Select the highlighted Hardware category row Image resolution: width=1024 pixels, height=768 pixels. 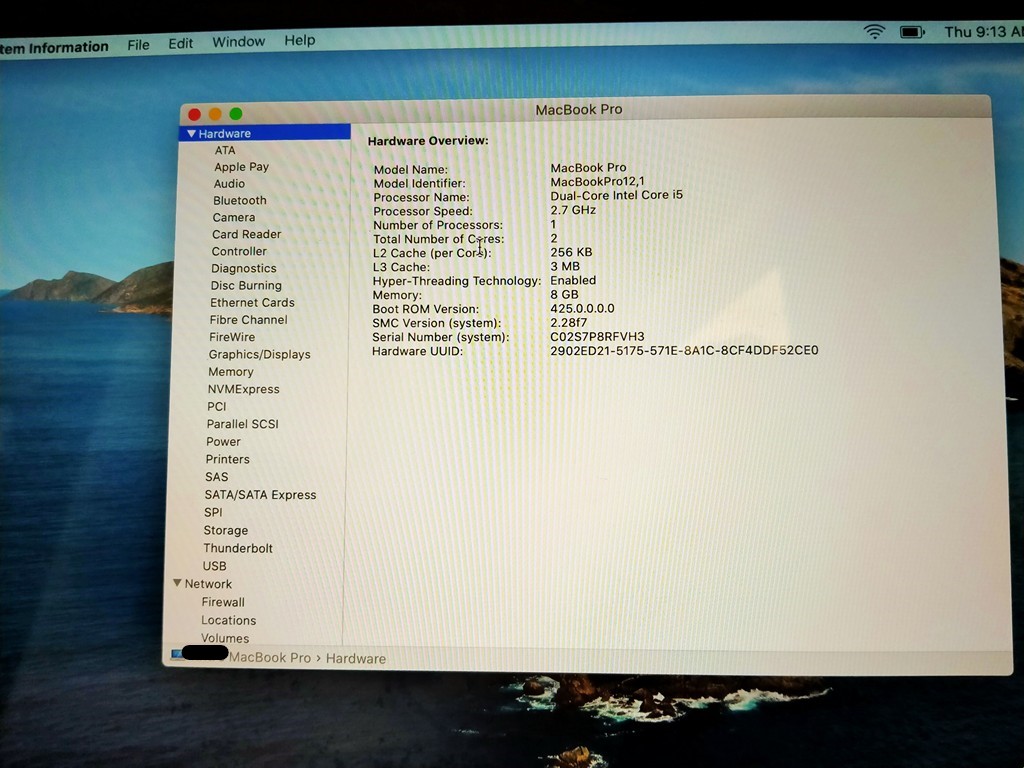tap(264, 133)
